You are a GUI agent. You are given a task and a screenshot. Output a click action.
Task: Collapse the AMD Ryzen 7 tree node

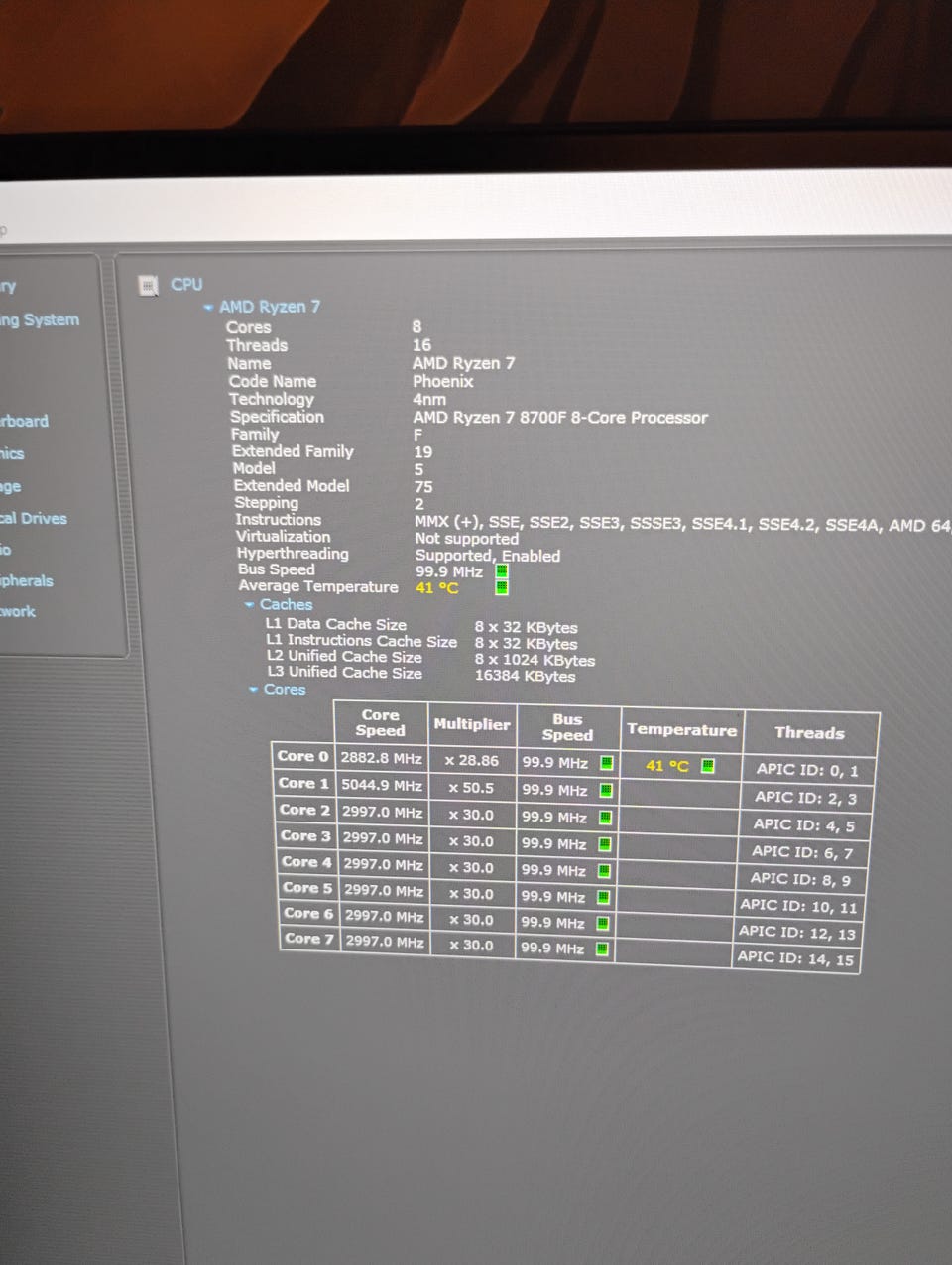pos(208,308)
